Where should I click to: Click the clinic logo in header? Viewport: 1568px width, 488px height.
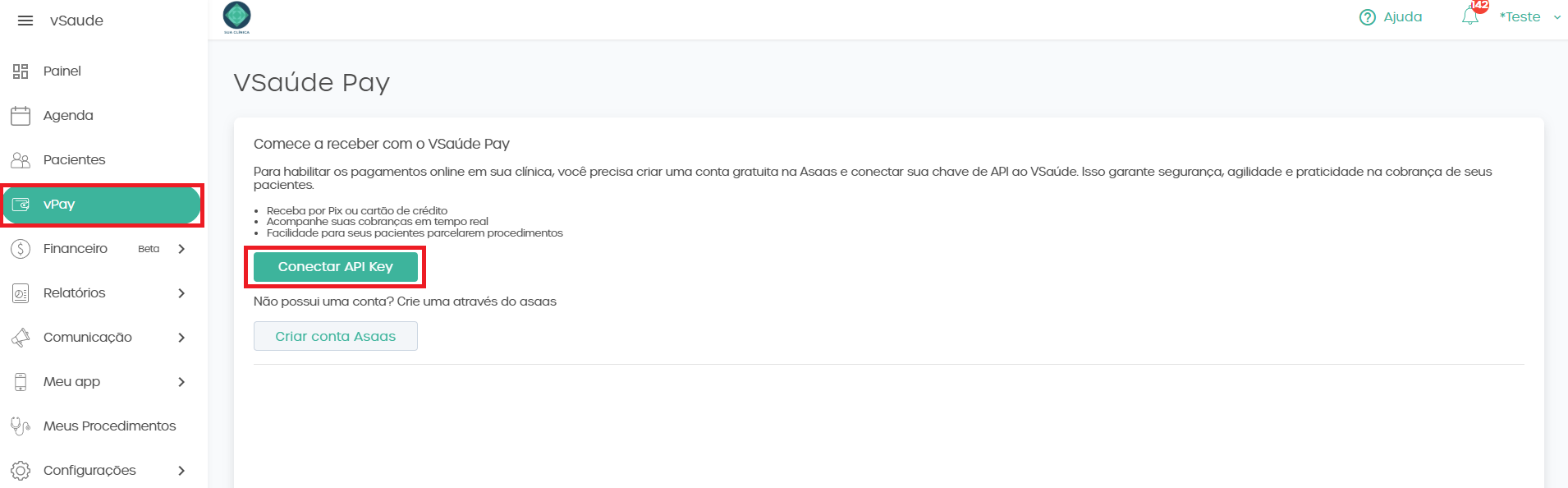(x=236, y=18)
